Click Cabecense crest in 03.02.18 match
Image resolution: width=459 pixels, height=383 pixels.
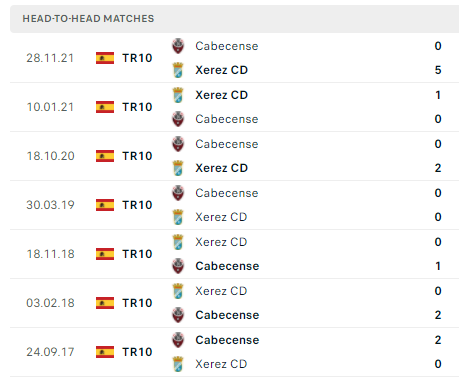coord(178,315)
